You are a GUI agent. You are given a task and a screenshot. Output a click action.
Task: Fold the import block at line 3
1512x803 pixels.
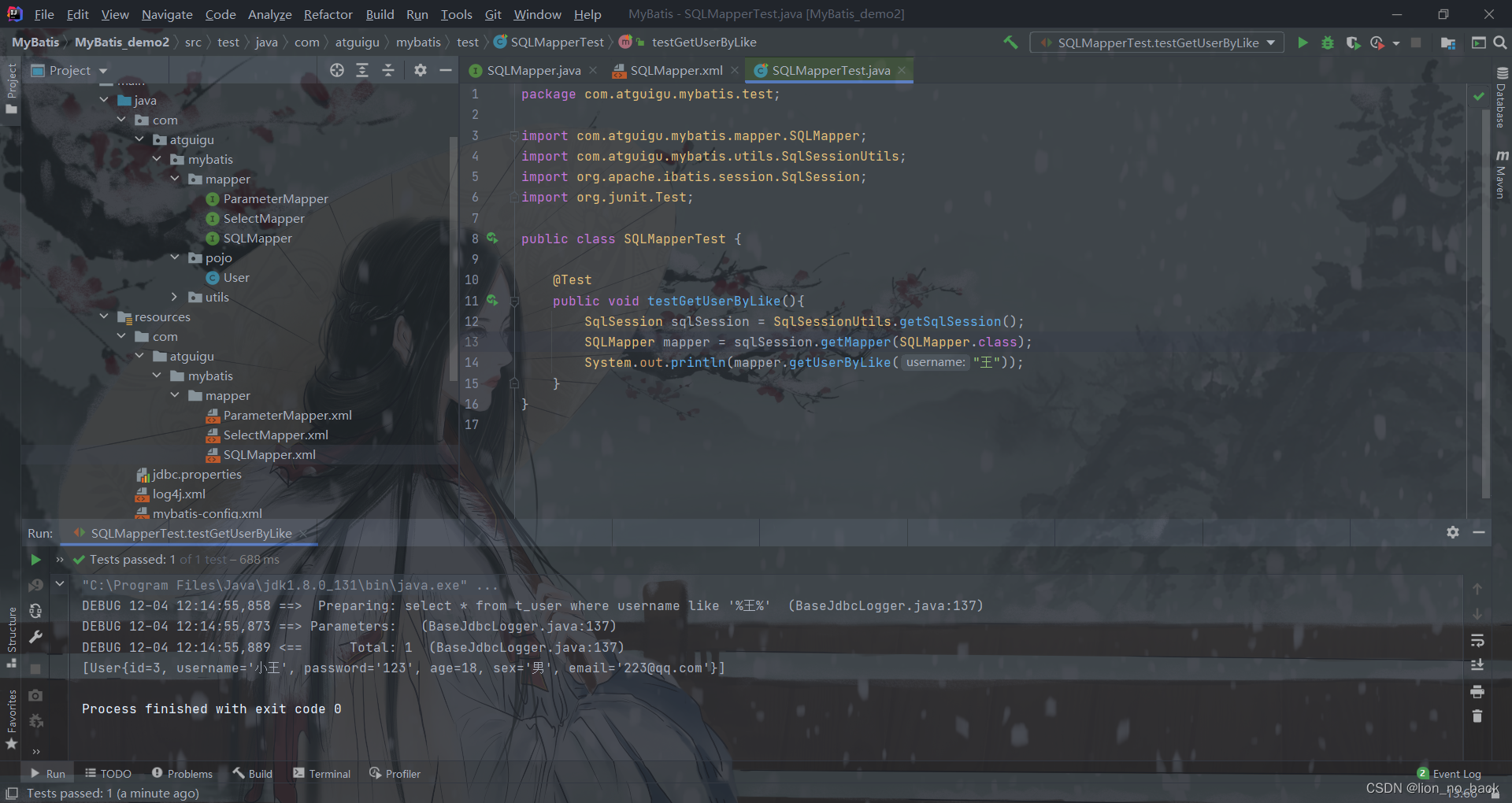514,135
